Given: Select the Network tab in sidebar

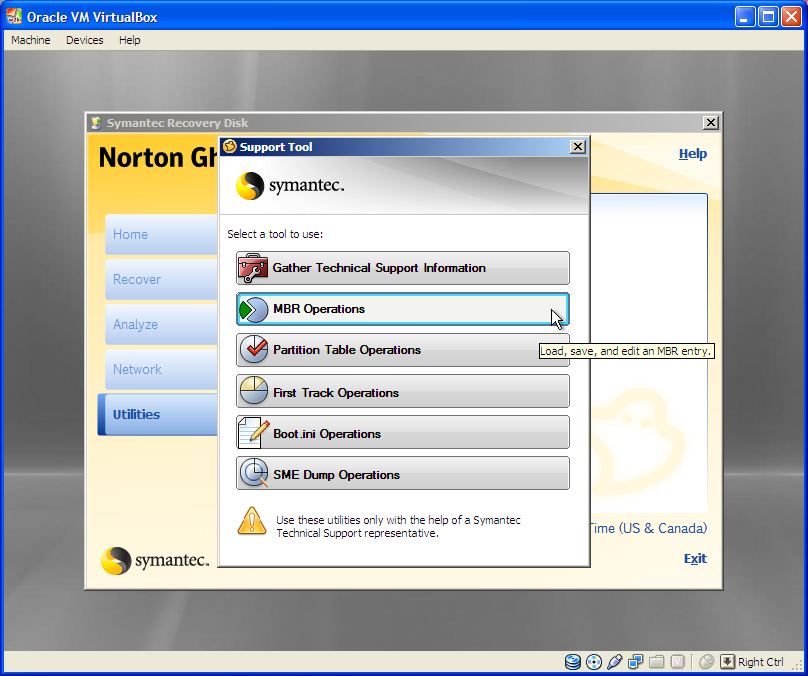Looking at the screenshot, I should click(x=138, y=369).
